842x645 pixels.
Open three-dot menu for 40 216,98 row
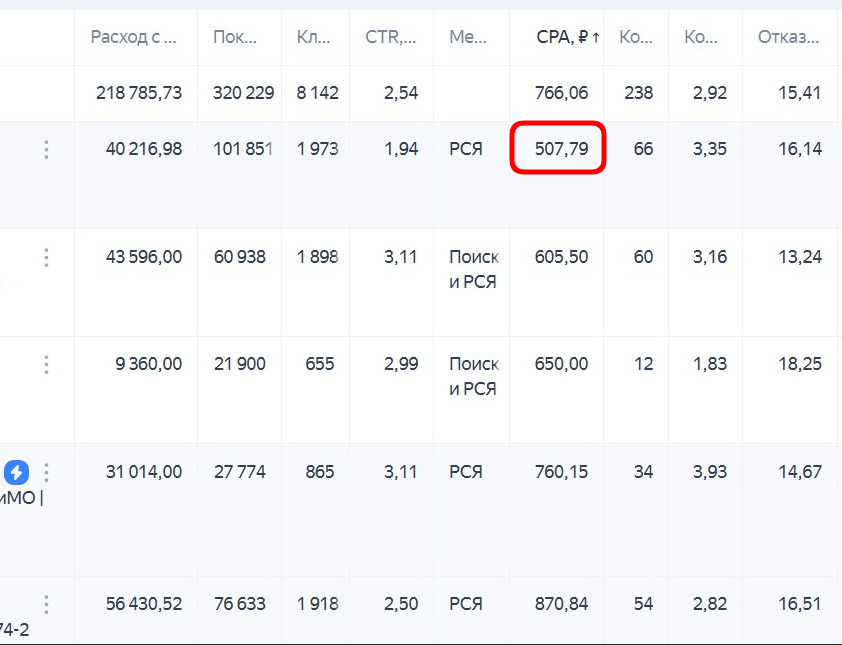[46, 150]
